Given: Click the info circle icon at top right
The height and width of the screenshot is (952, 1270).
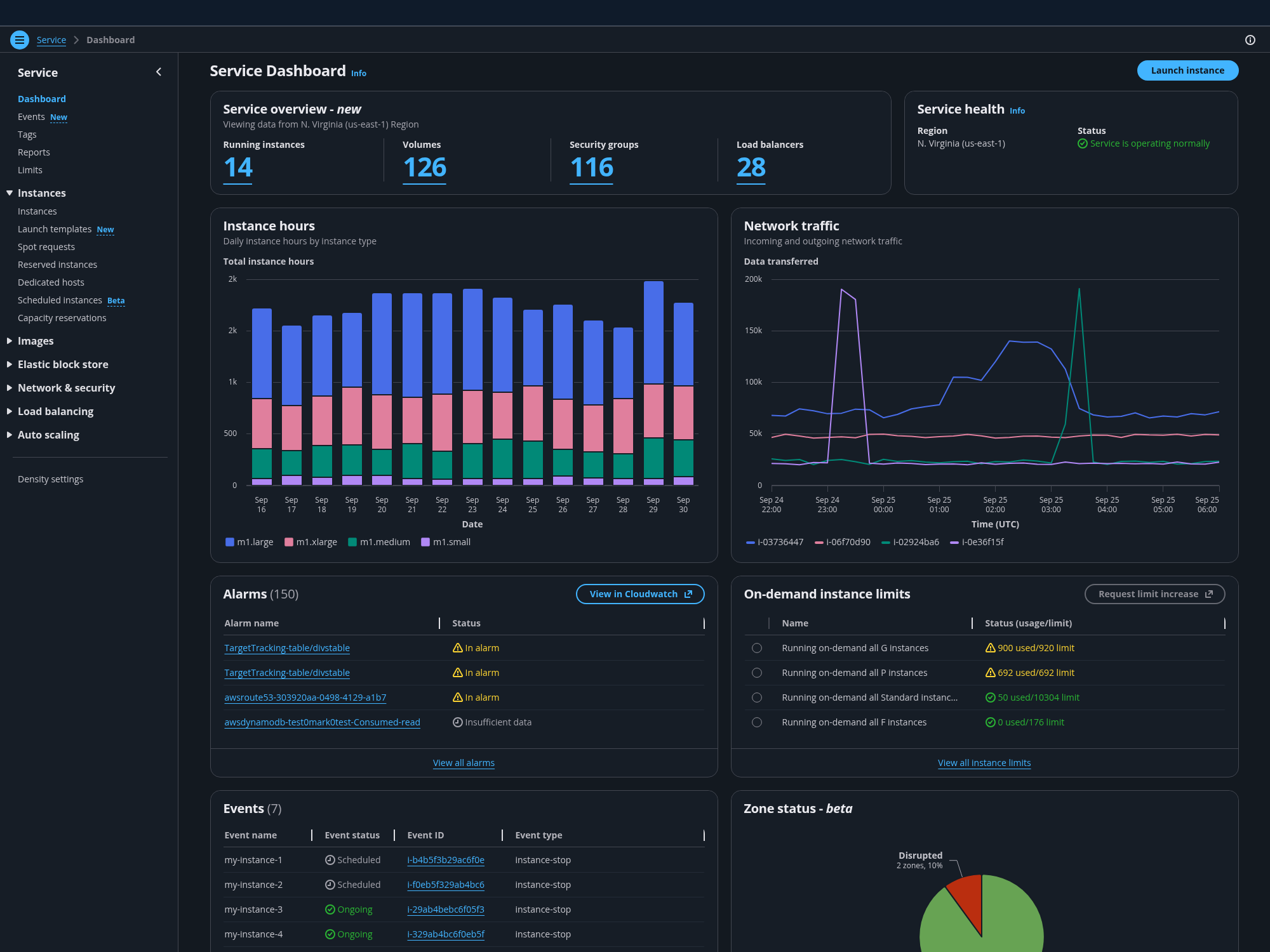Looking at the screenshot, I should tap(1250, 40).
